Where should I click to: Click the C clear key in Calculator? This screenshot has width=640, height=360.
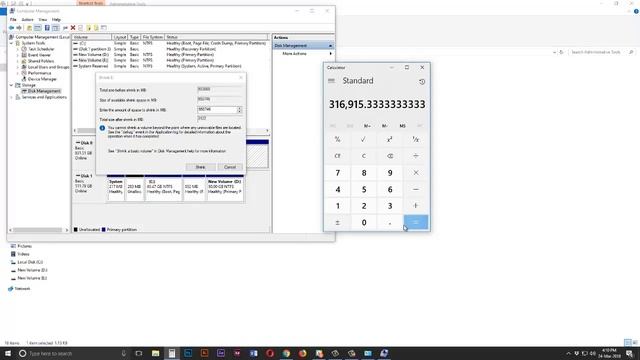[x=363, y=156]
